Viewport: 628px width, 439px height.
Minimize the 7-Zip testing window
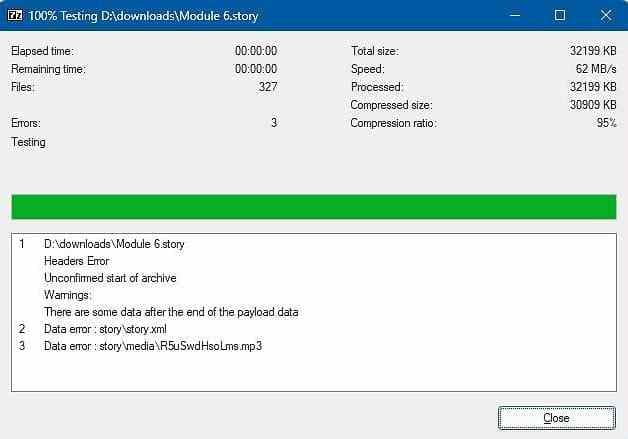[x=515, y=15]
